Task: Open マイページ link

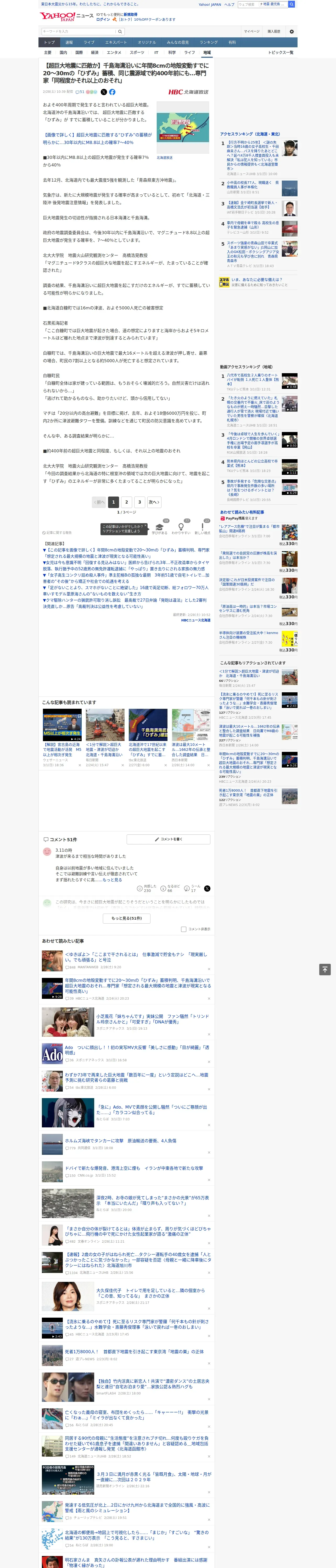Action: (251, 32)
